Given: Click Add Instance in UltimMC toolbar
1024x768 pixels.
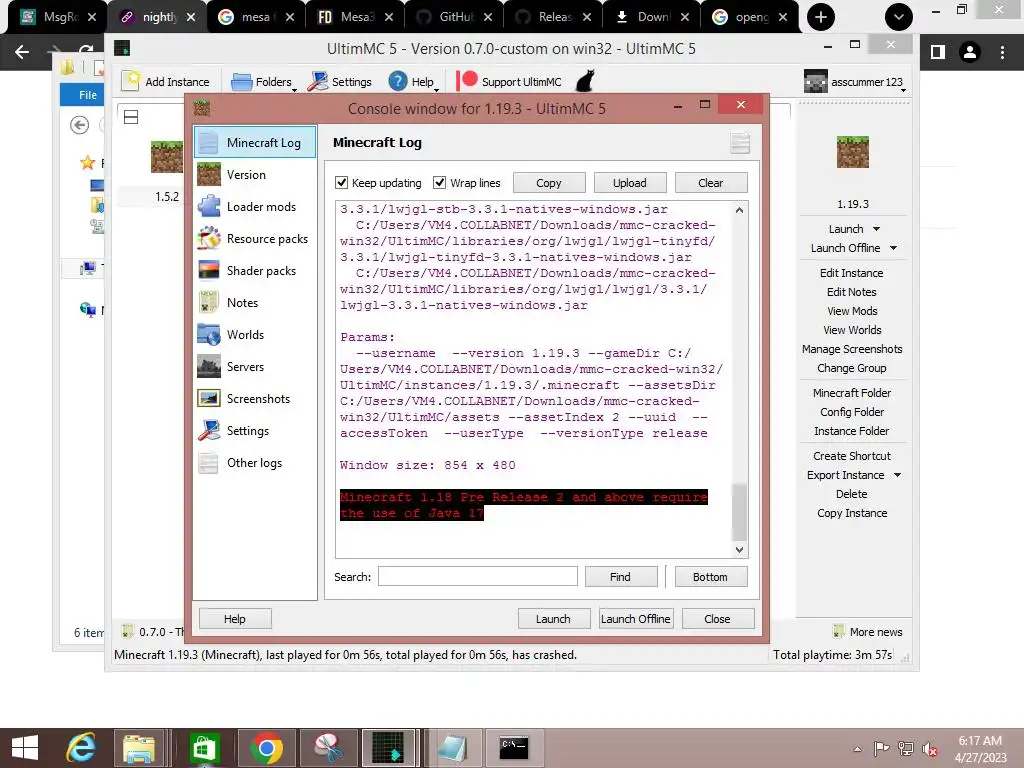Looking at the screenshot, I should click(166, 82).
